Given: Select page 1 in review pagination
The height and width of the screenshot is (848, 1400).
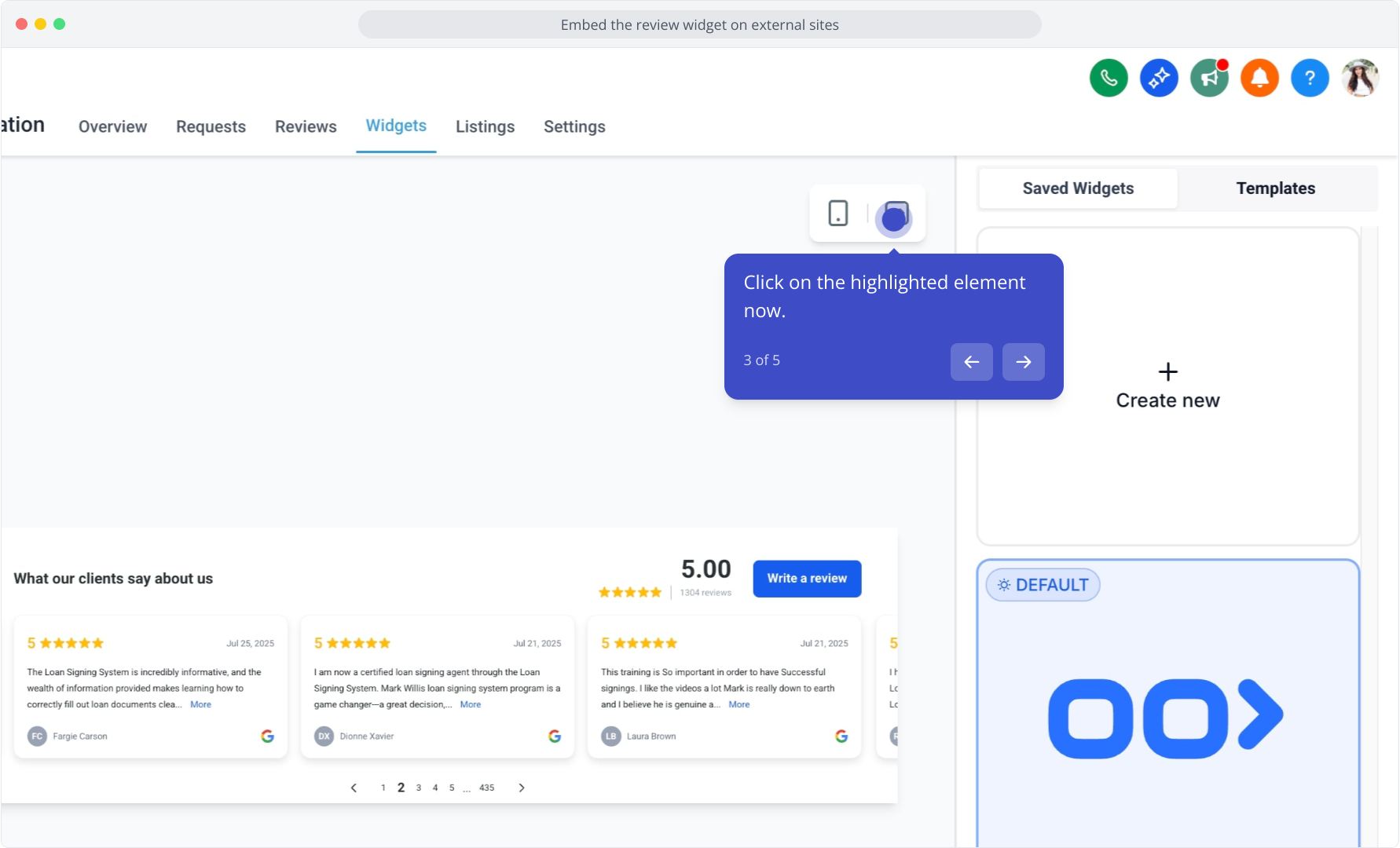Looking at the screenshot, I should coord(383,788).
